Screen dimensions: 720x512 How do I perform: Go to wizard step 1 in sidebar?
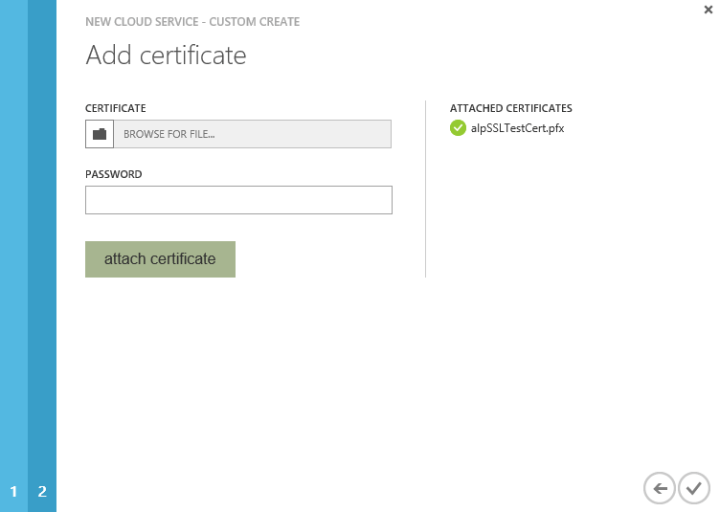tap(14, 492)
